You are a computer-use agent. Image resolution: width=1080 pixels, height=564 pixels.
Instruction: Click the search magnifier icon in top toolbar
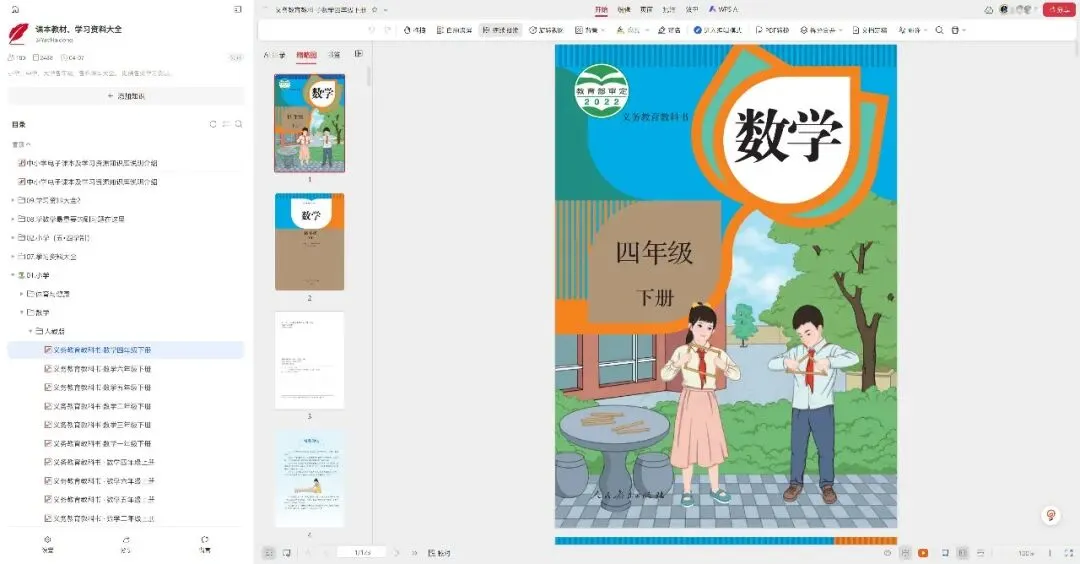tap(939, 30)
